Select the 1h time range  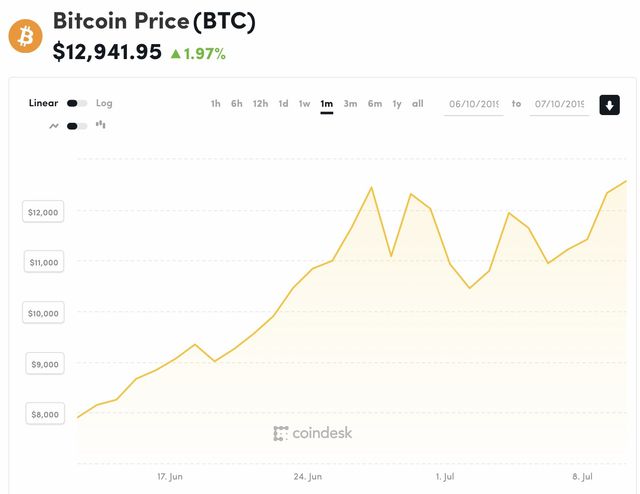pyautogui.click(x=215, y=104)
